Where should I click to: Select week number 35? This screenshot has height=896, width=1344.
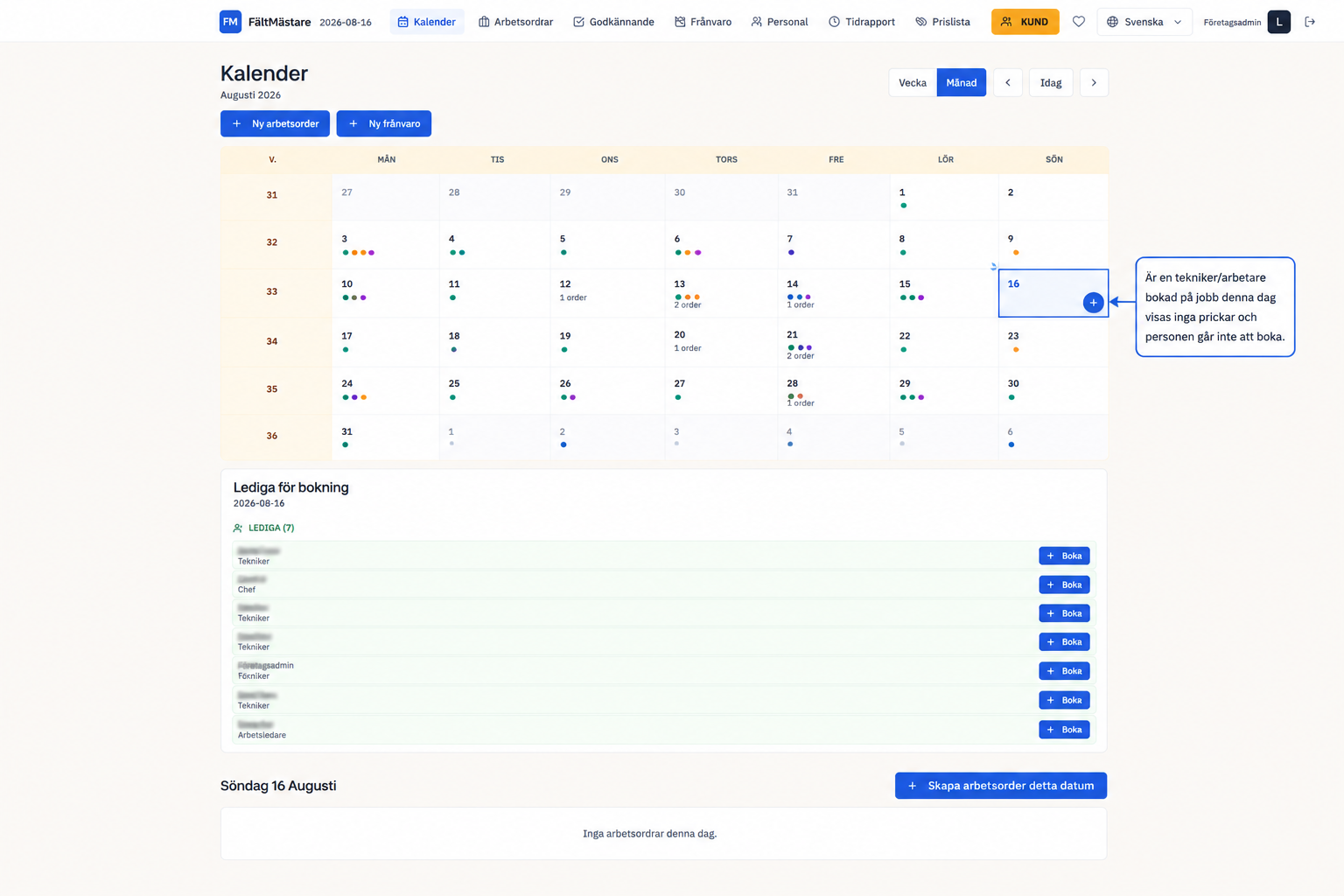[272, 388]
